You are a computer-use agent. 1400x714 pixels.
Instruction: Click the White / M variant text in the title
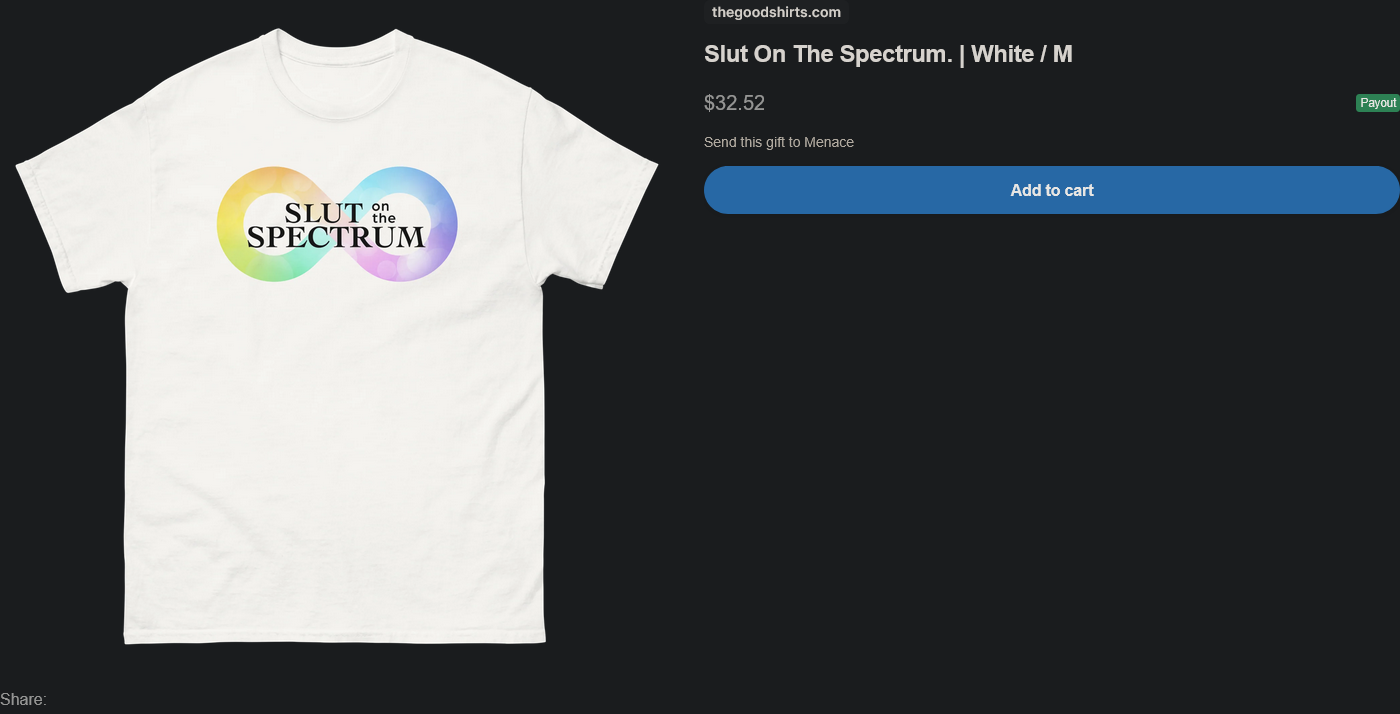[1021, 54]
